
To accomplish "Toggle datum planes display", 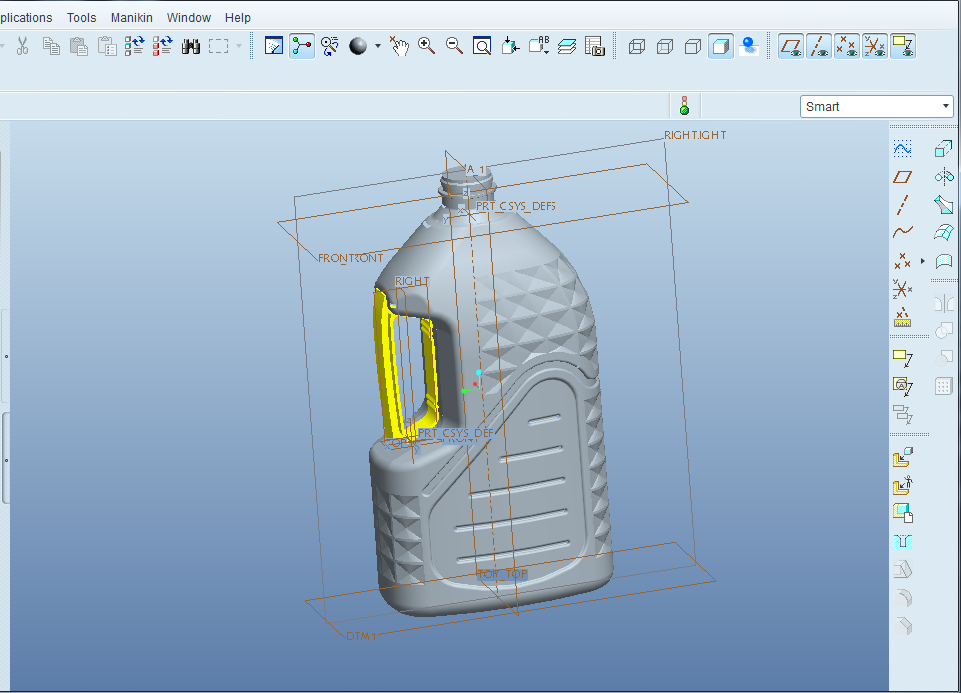I will pos(791,46).
